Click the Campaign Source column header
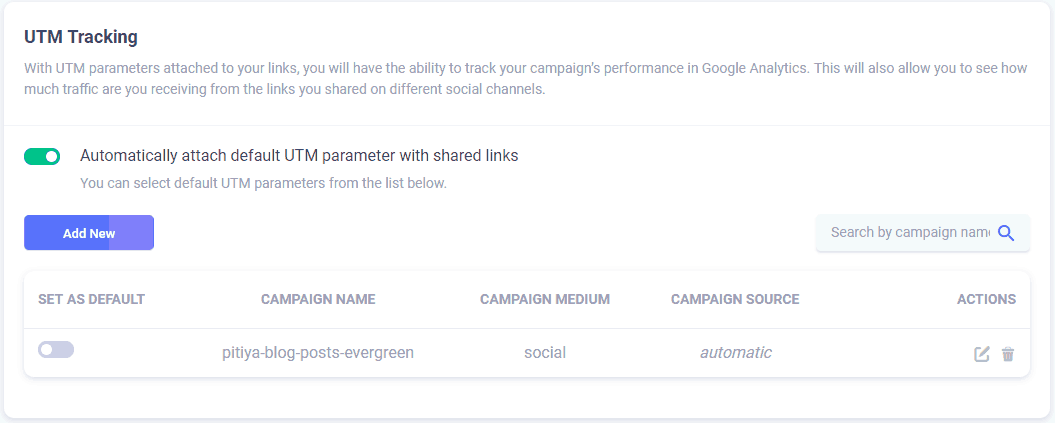1055x423 pixels. pos(735,299)
